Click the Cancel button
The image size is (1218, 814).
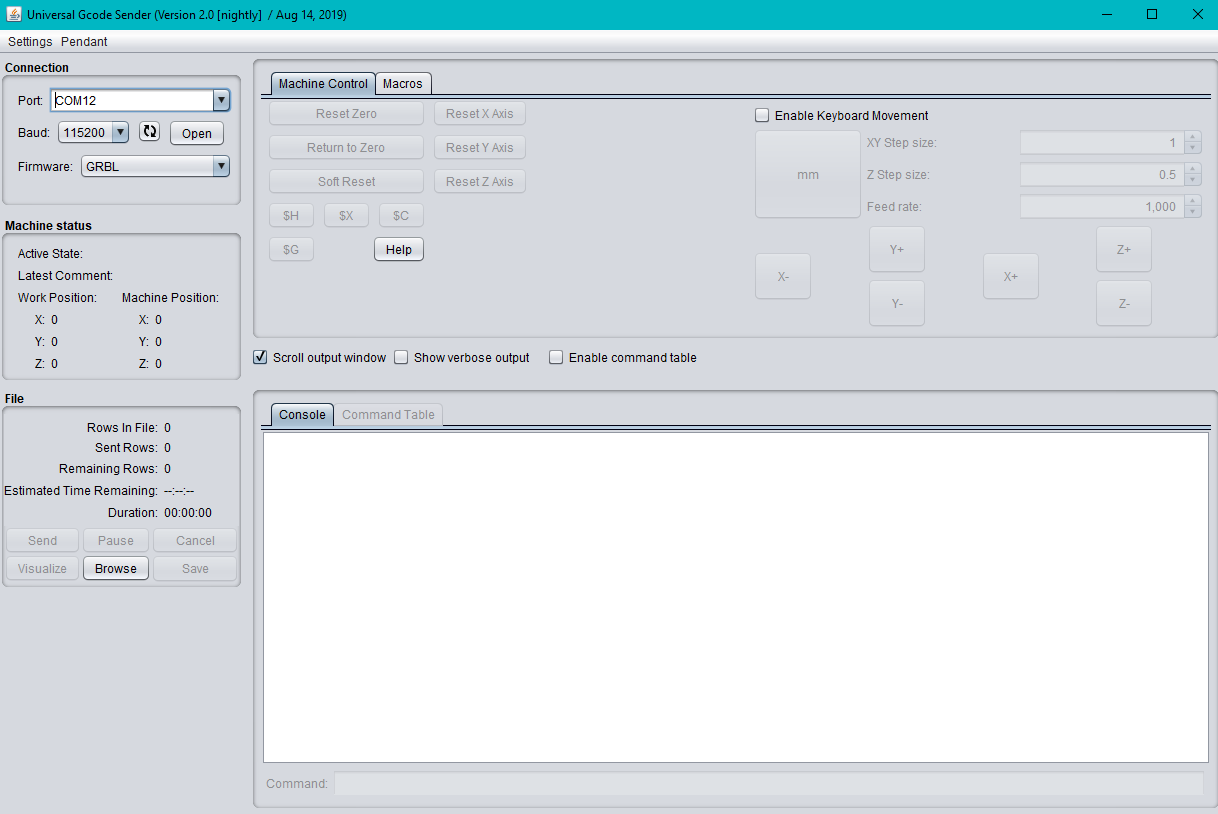(x=195, y=540)
